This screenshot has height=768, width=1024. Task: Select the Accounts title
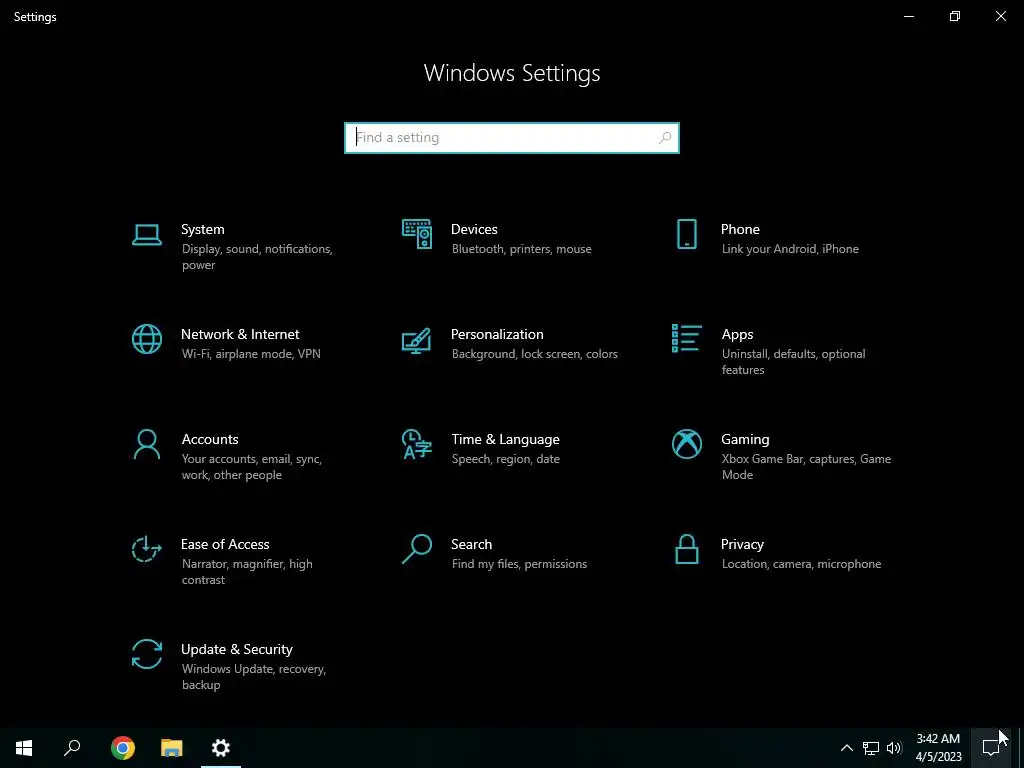(210, 440)
